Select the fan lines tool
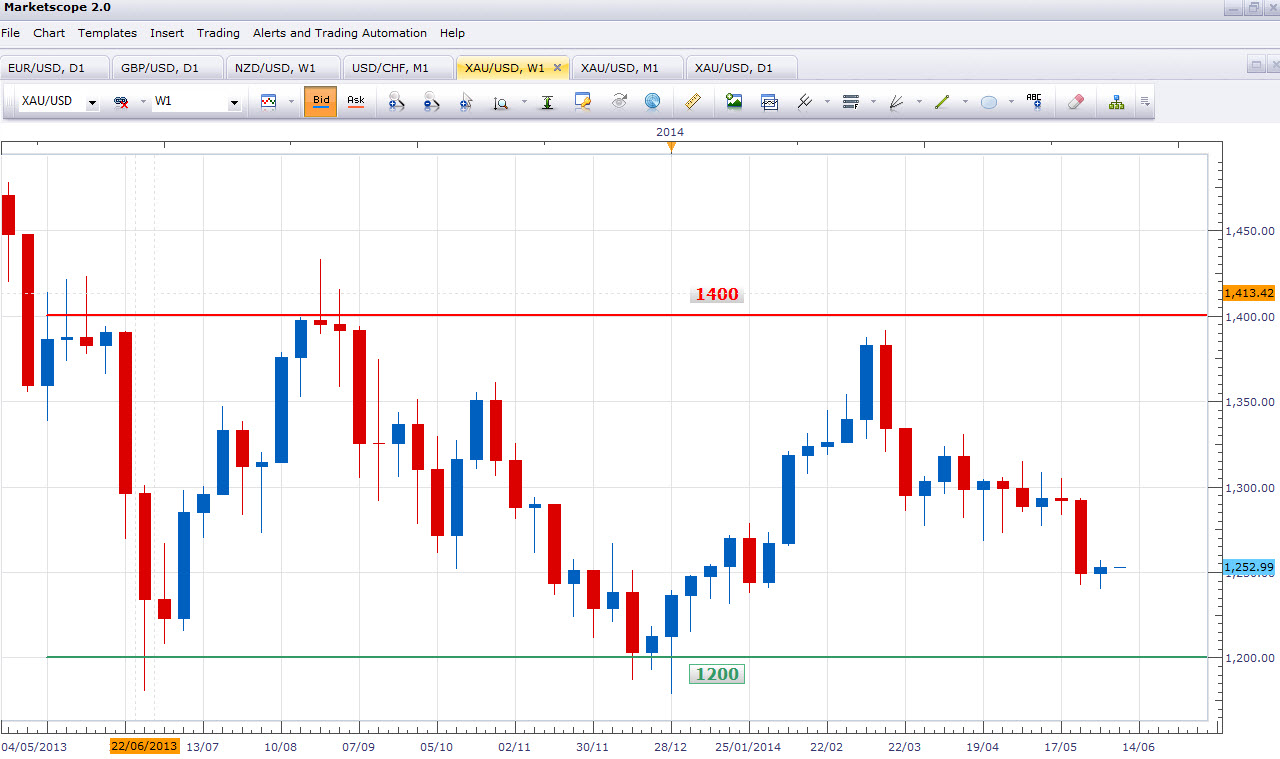This screenshot has width=1280, height=759. click(896, 102)
